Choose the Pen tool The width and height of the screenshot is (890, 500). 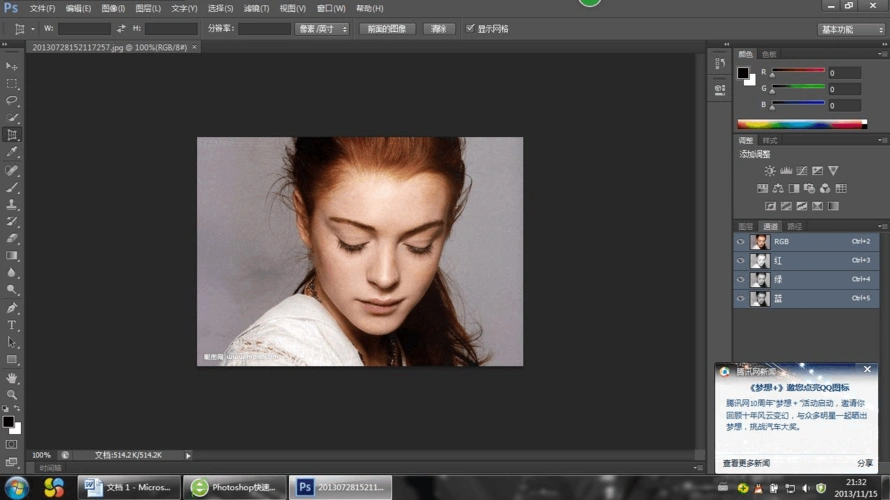(x=12, y=308)
